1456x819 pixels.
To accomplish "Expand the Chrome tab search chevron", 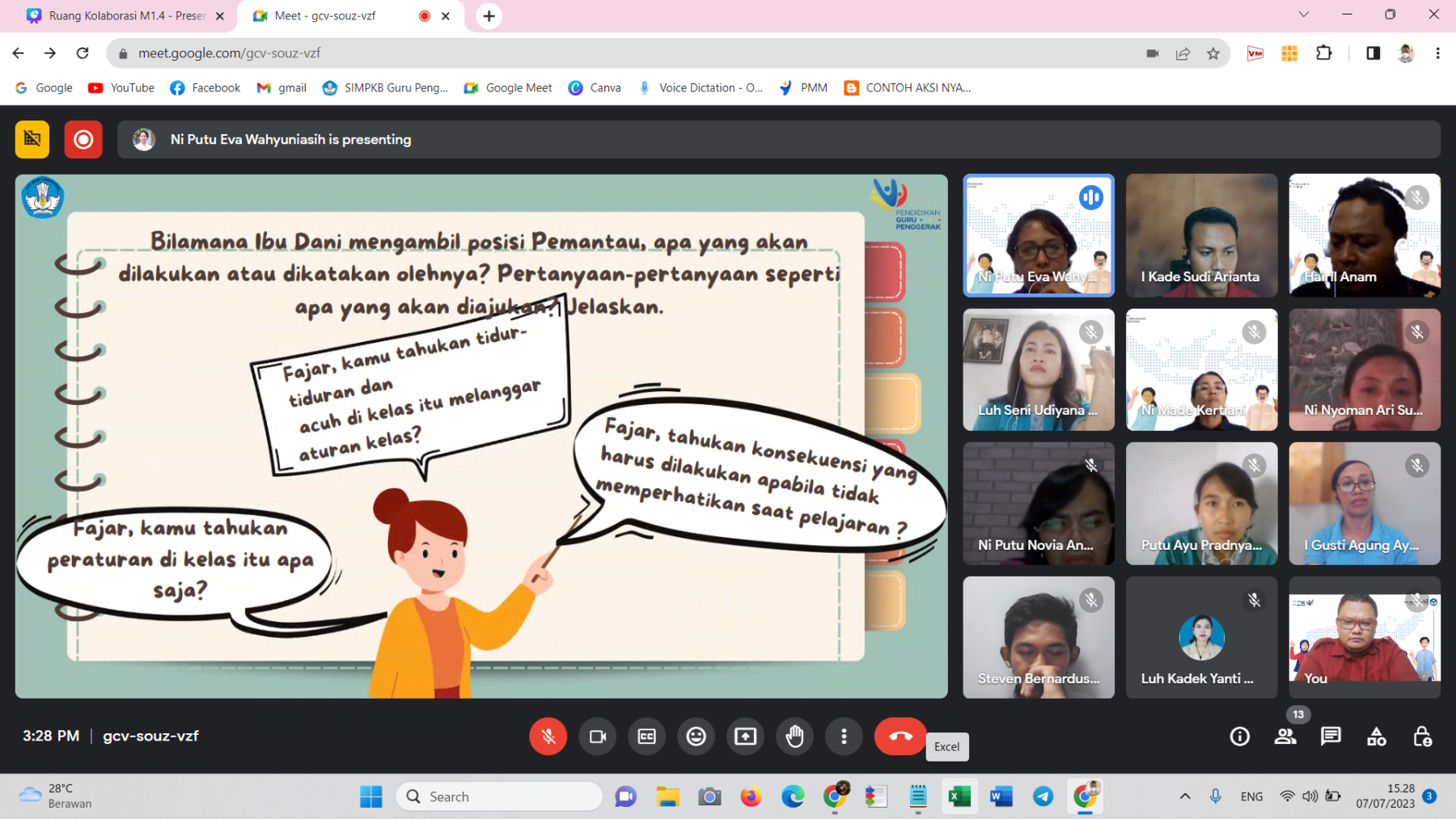I will [x=1303, y=15].
